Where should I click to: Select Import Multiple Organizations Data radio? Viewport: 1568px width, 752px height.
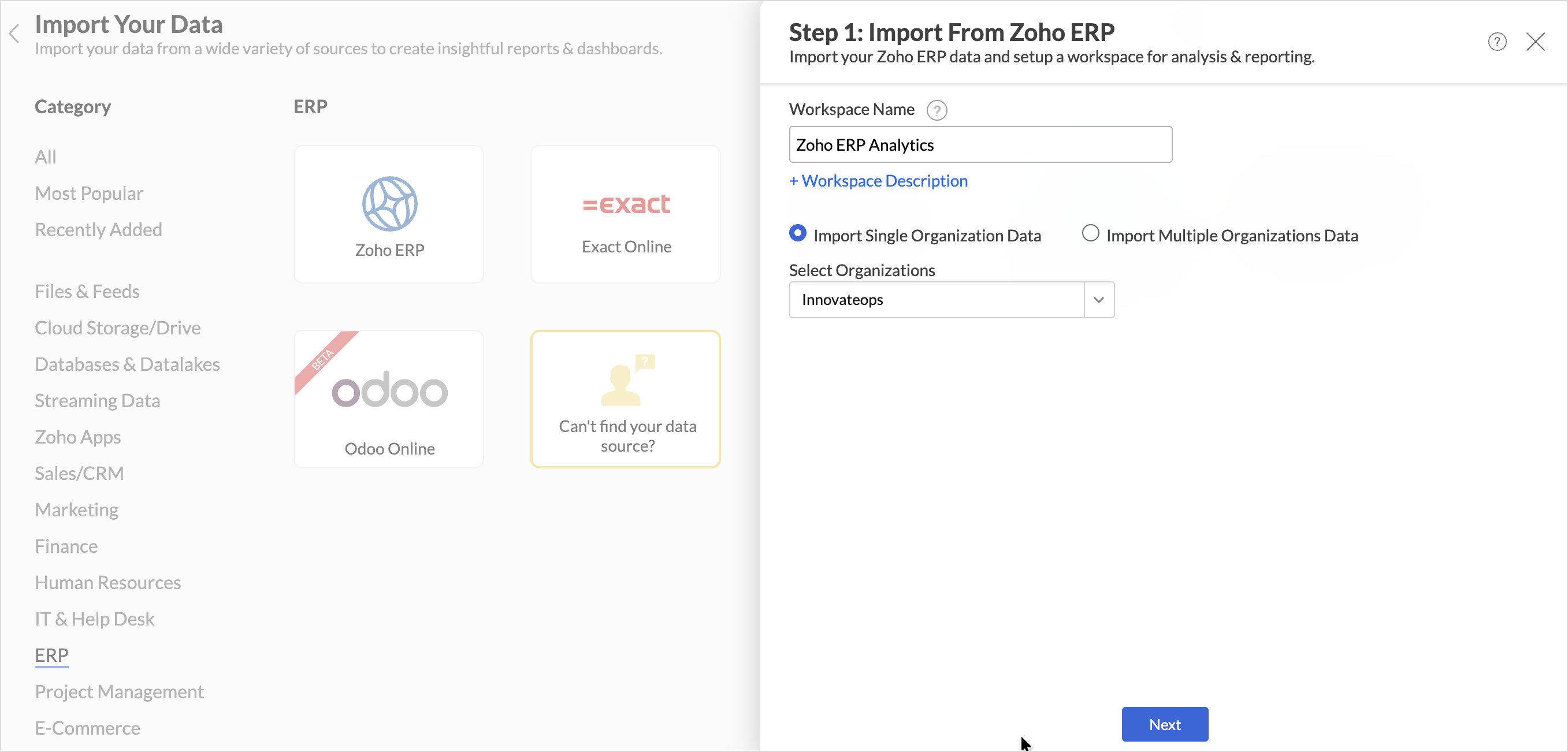click(x=1090, y=234)
